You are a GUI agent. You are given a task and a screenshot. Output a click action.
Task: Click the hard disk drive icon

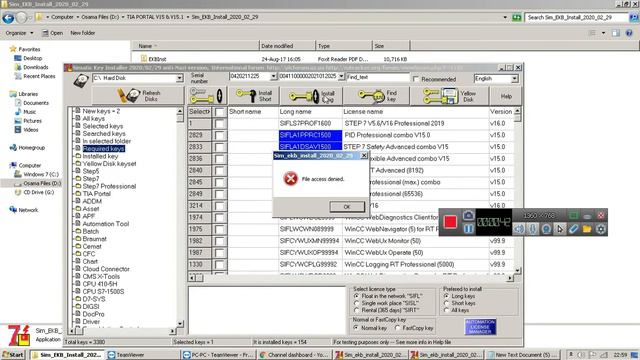pos(81,80)
